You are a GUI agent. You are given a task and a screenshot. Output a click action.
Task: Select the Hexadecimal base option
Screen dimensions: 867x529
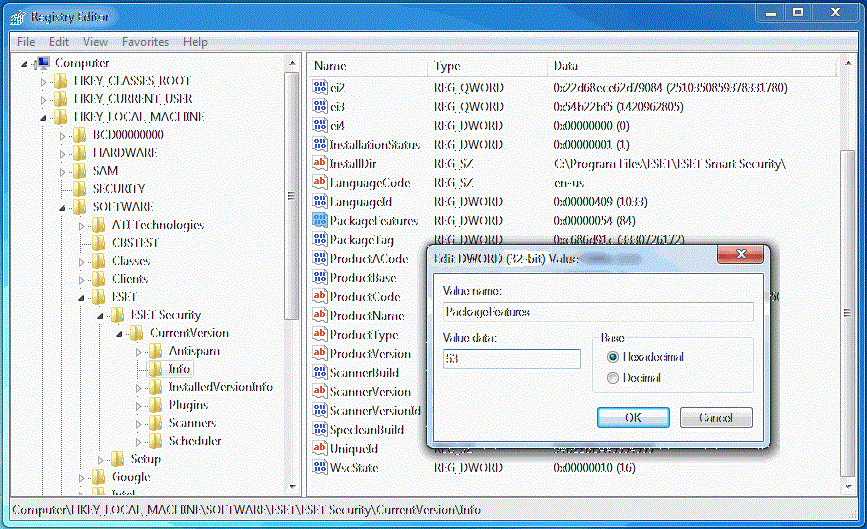(x=613, y=357)
